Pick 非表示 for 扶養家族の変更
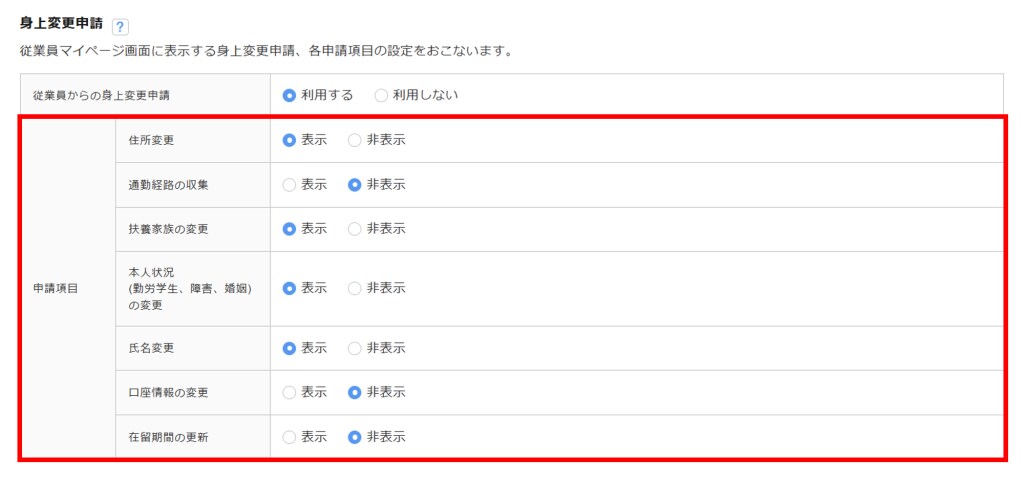This screenshot has height=478, width=1024. tap(354, 229)
